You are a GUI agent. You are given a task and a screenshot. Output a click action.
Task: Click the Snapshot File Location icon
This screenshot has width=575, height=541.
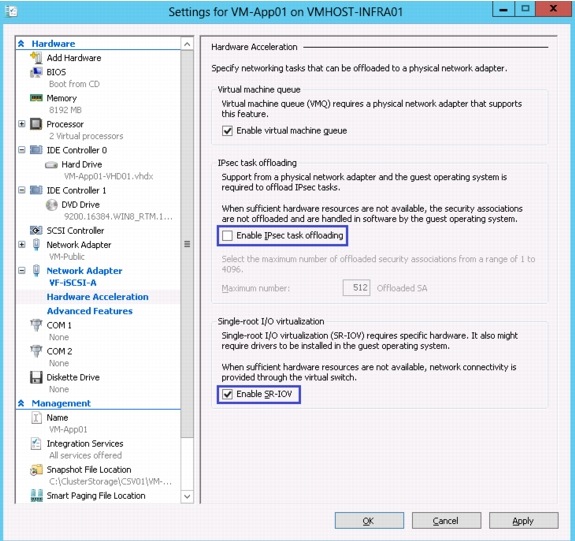tap(36, 470)
